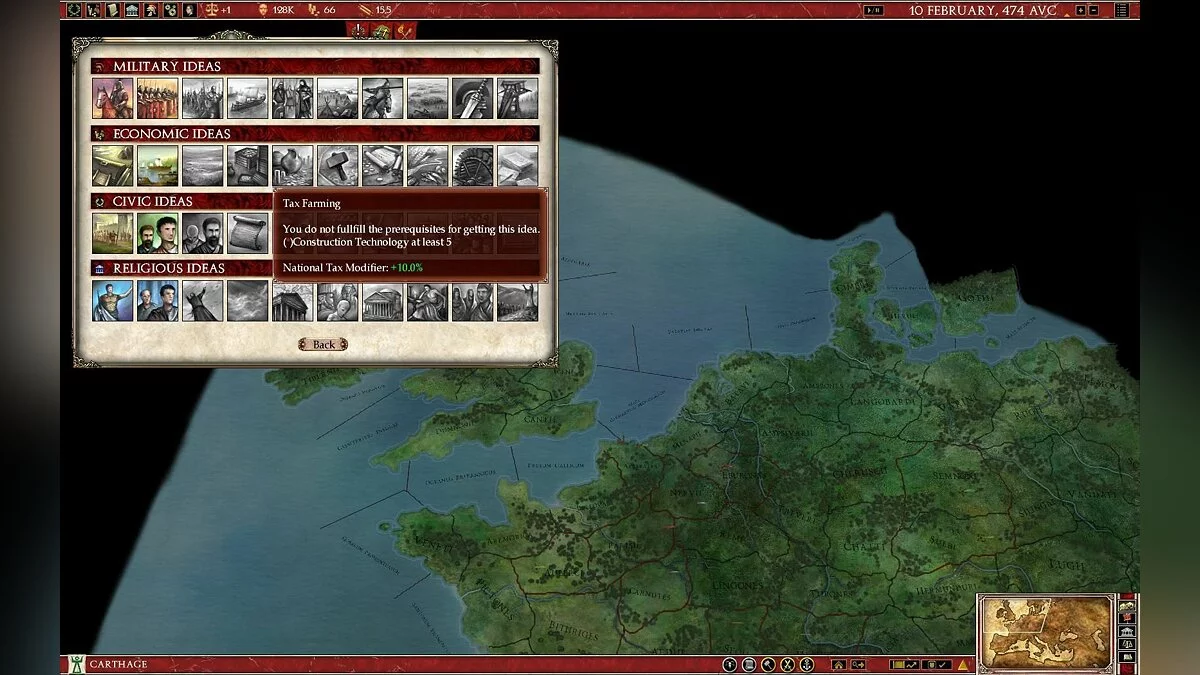This screenshot has height=675, width=1200.
Task: Click the 128K manpower head icon
Action: point(263,10)
